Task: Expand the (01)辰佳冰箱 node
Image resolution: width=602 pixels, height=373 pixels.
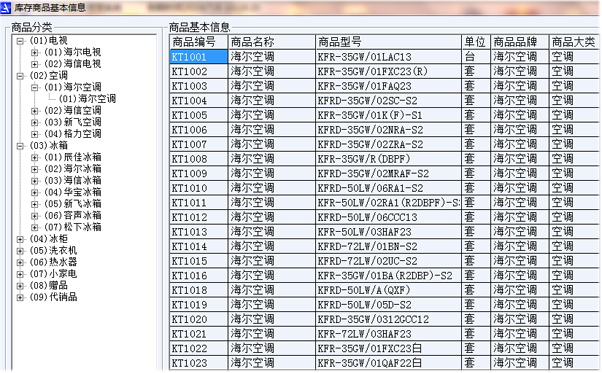Action: (x=35, y=157)
